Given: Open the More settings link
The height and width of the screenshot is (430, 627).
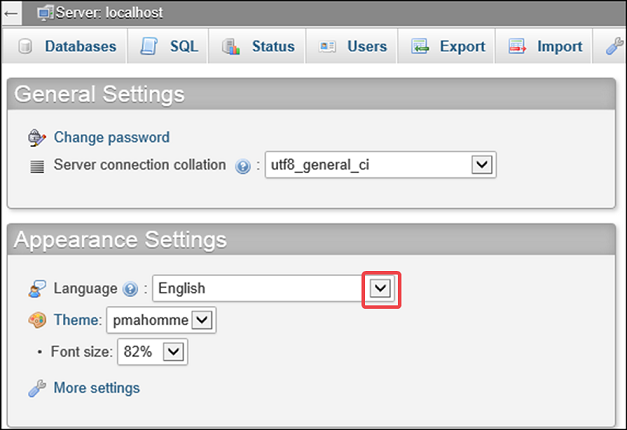Looking at the screenshot, I should [97, 388].
